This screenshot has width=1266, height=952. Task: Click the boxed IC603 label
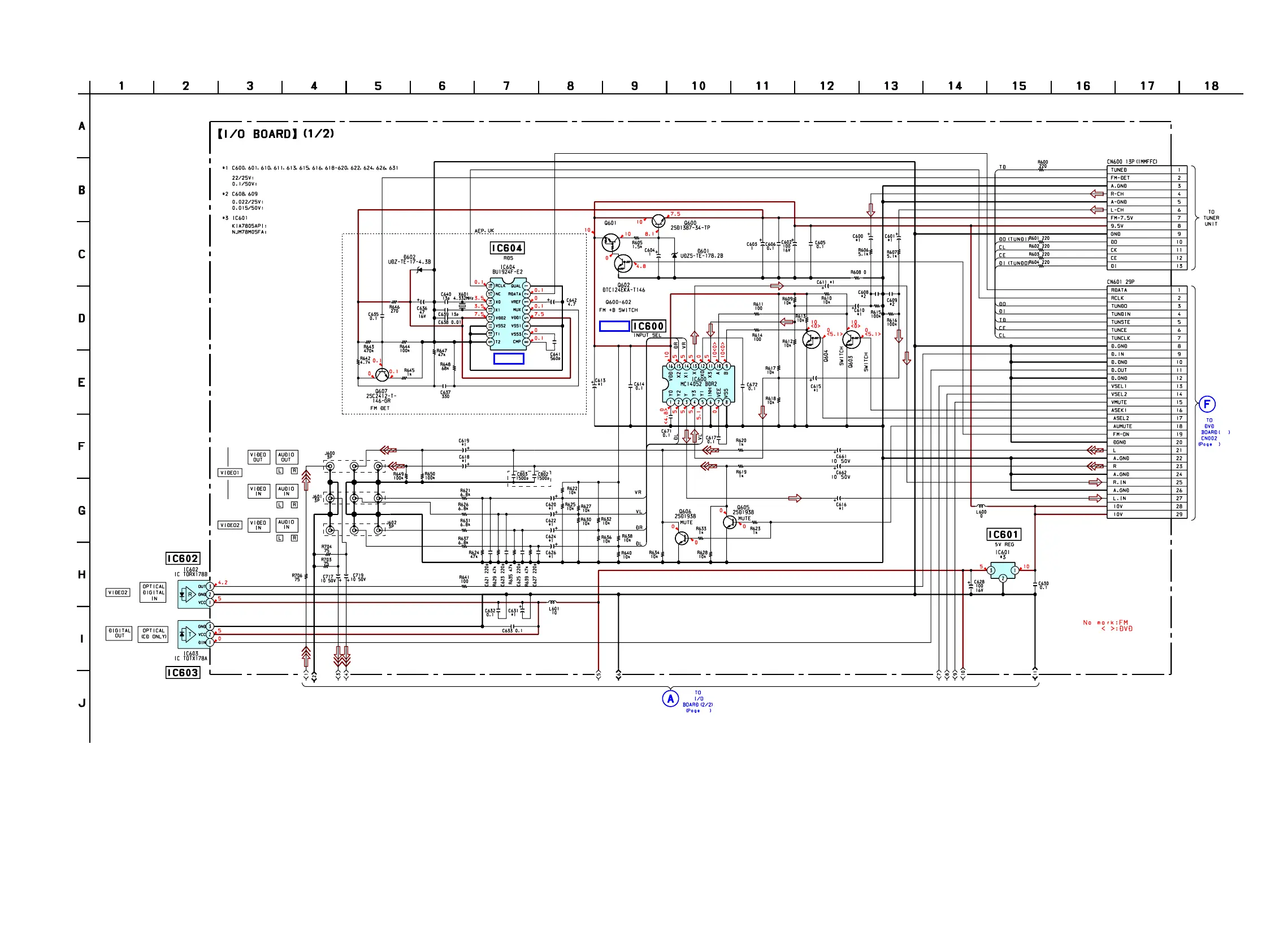coord(183,672)
